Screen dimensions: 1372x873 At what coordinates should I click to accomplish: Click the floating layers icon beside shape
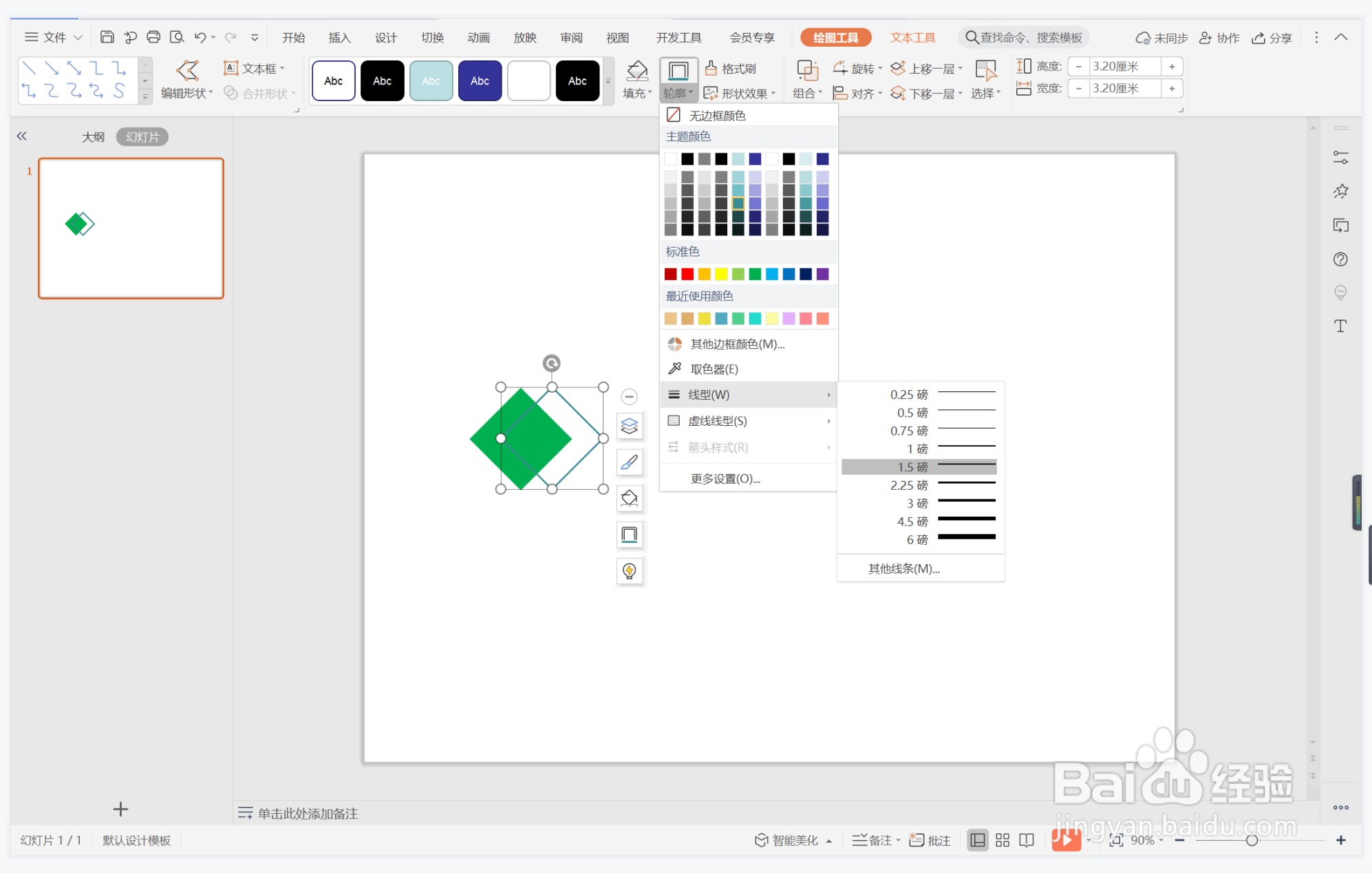630,427
